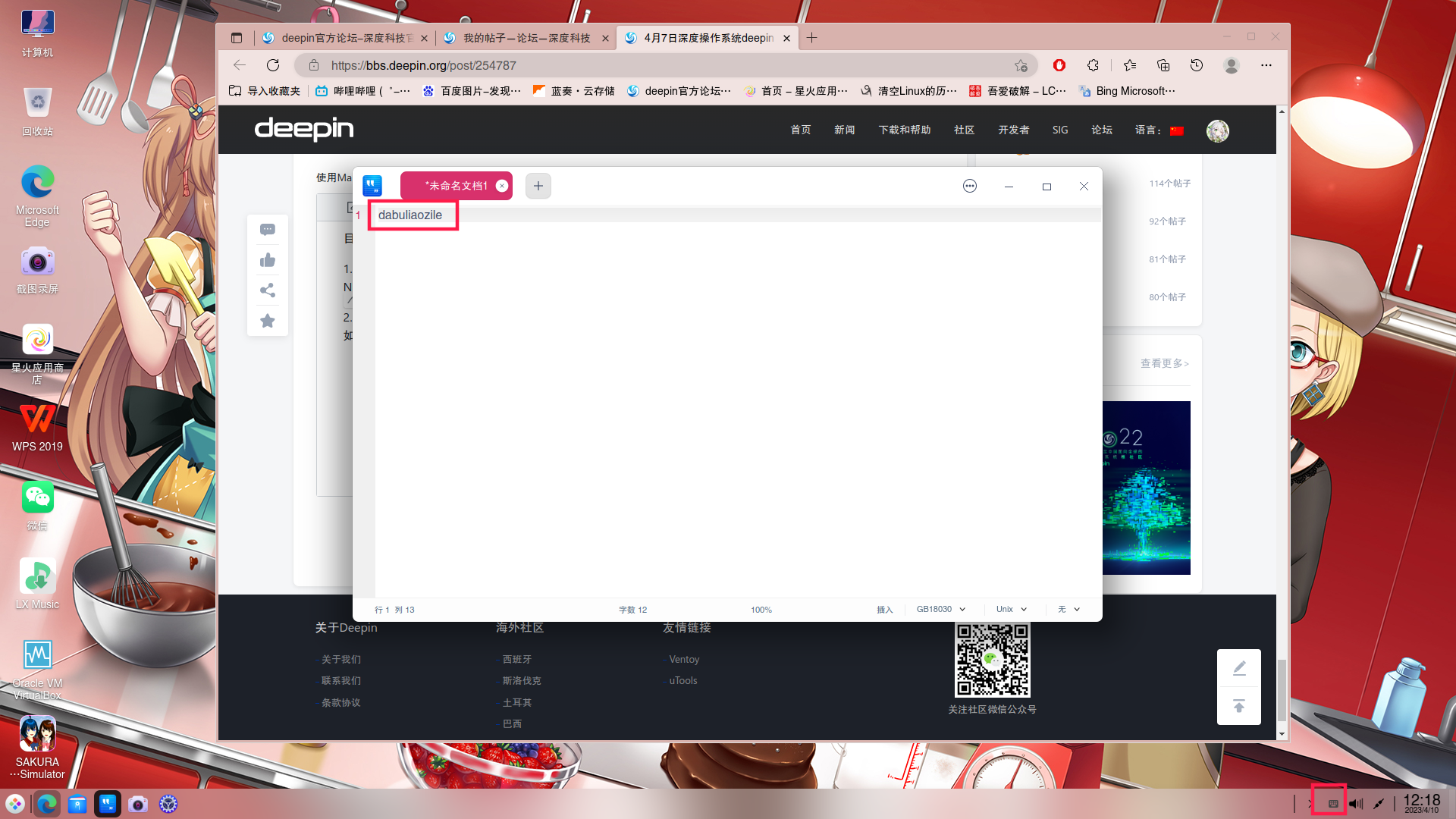Favorite the post with the star icon
Image resolution: width=1456 pixels, height=819 pixels.
pyautogui.click(x=267, y=321)
